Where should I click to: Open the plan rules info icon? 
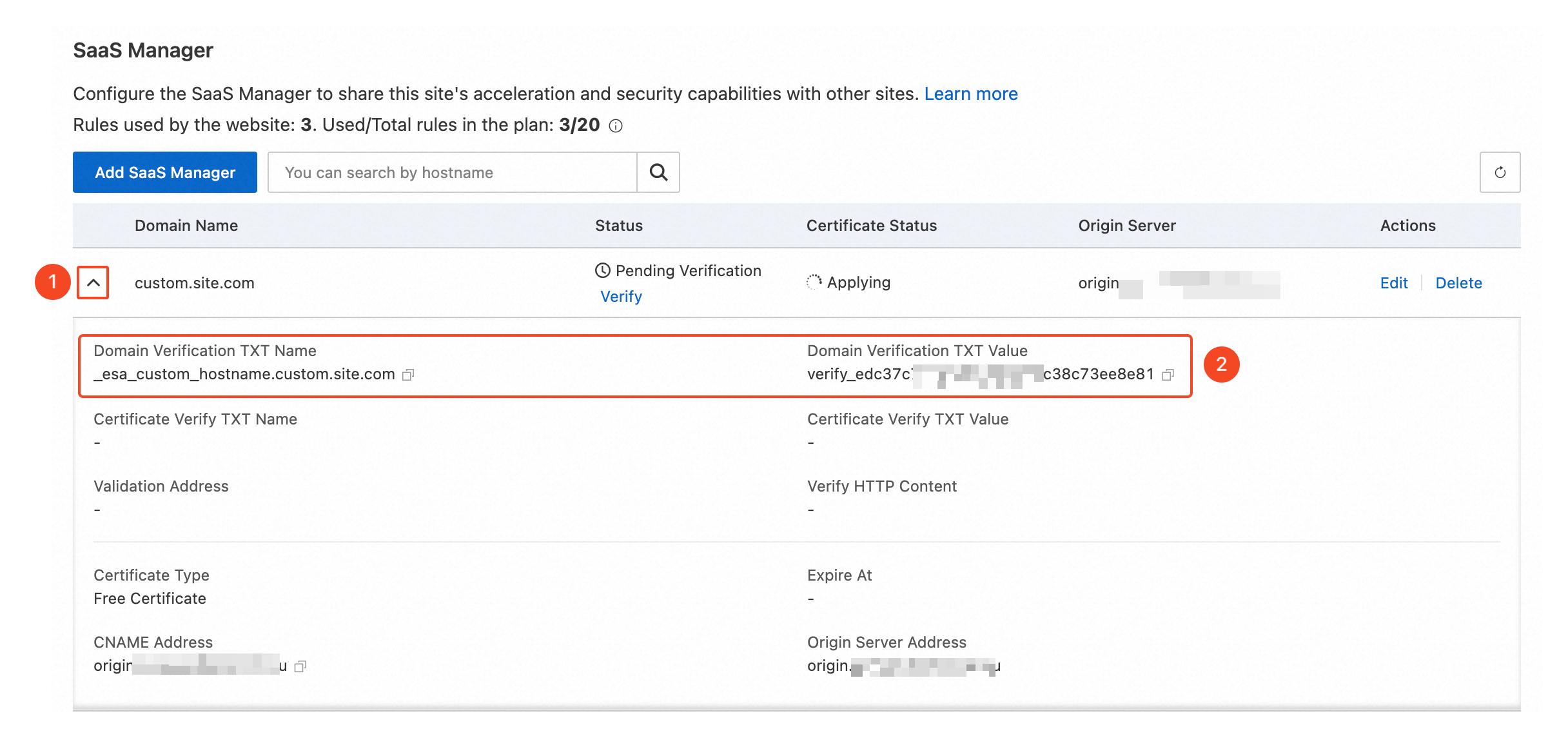[616, 126]
